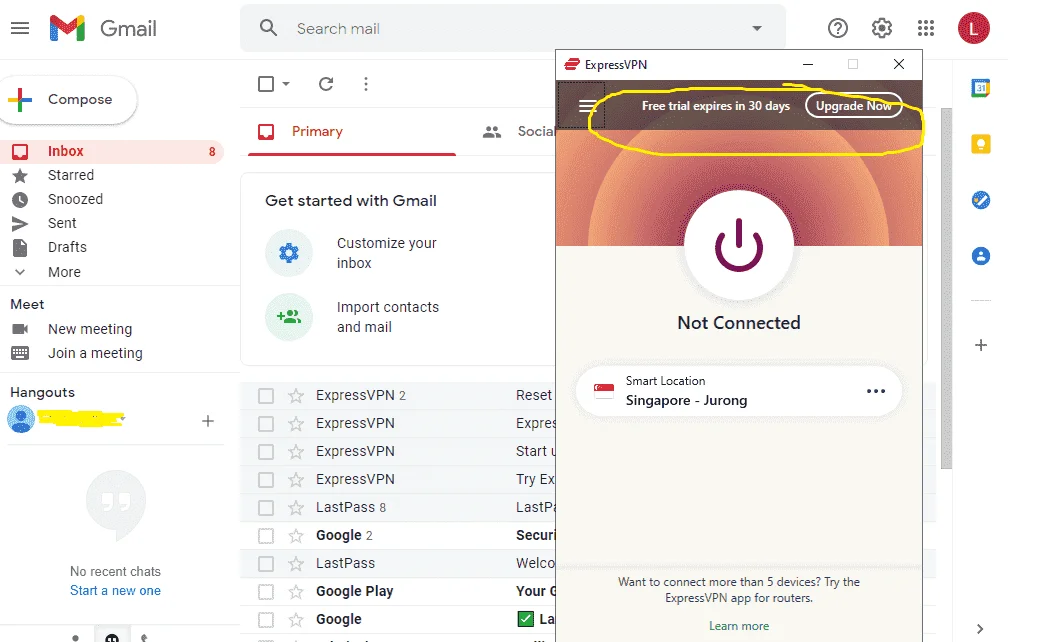Show search options dropdown arrow
Image resolution: width=1038 pixels, height=642 pixels.
click(x=757, y=28)
